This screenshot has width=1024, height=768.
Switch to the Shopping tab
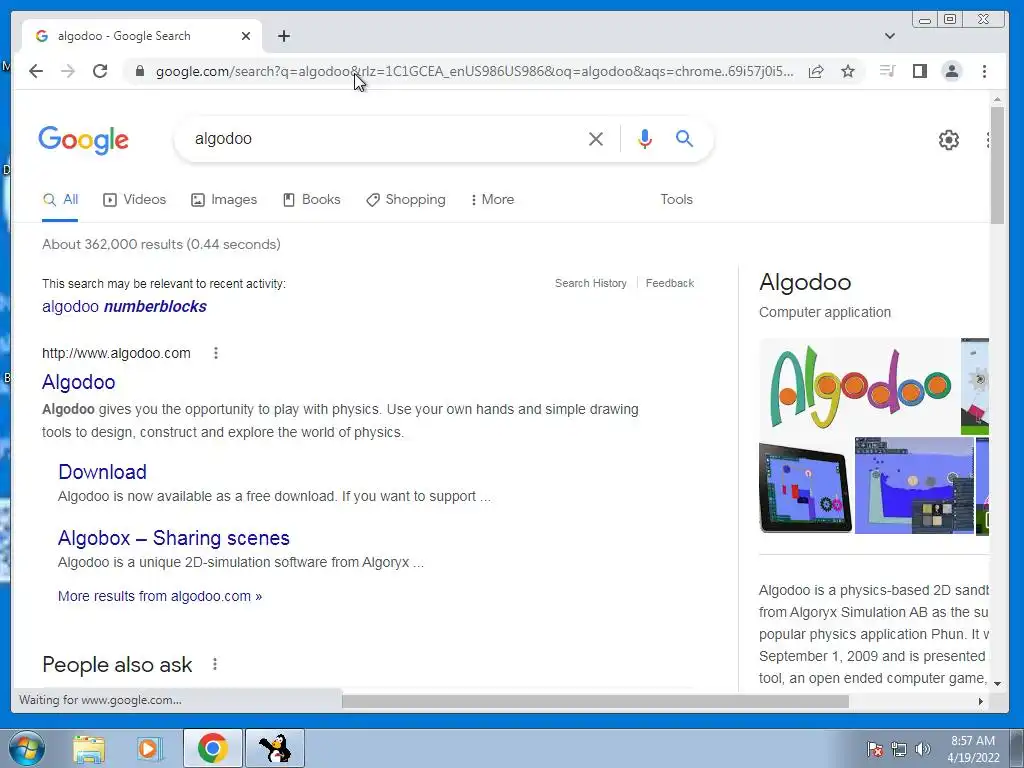click(x=406, y=200)
